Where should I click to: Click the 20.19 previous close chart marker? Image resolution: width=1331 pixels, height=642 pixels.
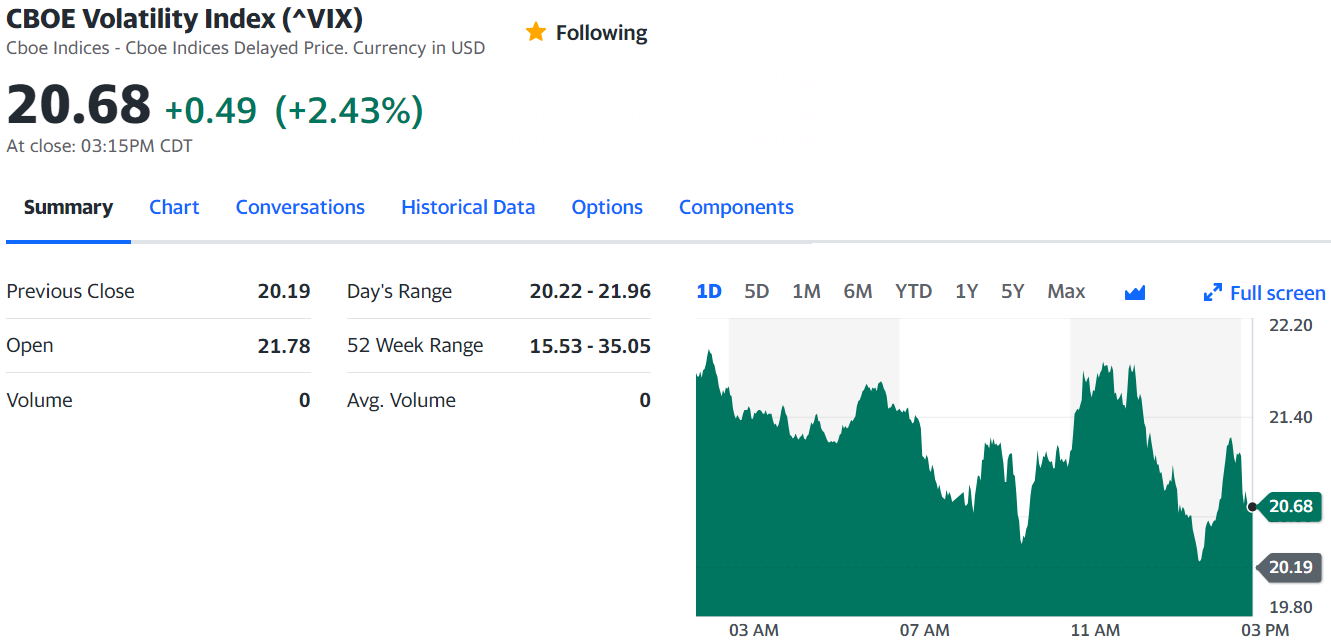click(x=1290, y=567)
